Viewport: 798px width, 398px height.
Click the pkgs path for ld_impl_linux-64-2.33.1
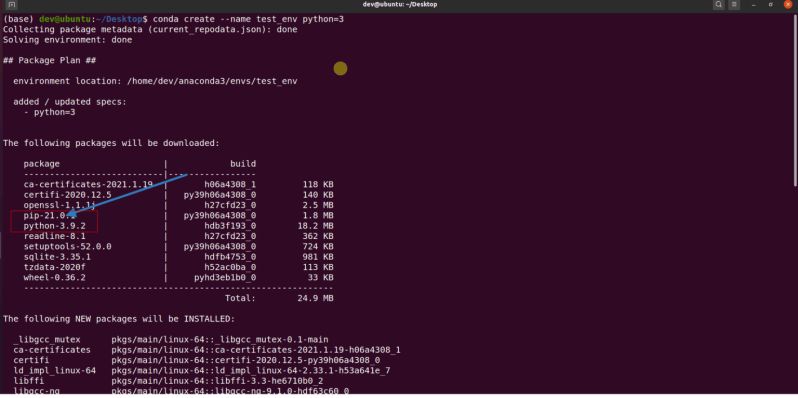click(x=251, y=371)
